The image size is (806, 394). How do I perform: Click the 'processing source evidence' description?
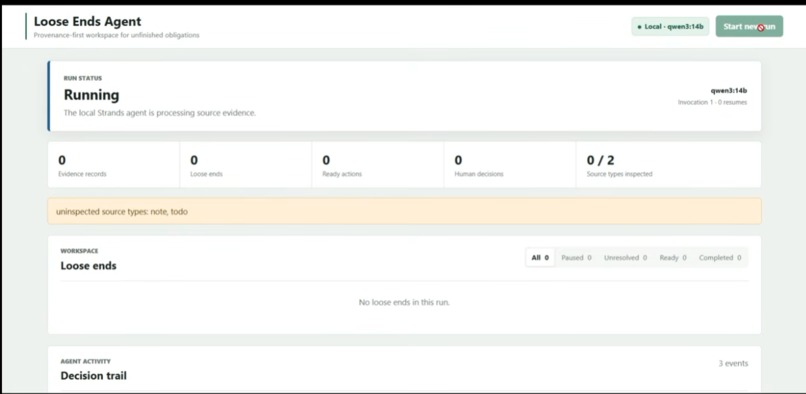(x=160, y=113)
